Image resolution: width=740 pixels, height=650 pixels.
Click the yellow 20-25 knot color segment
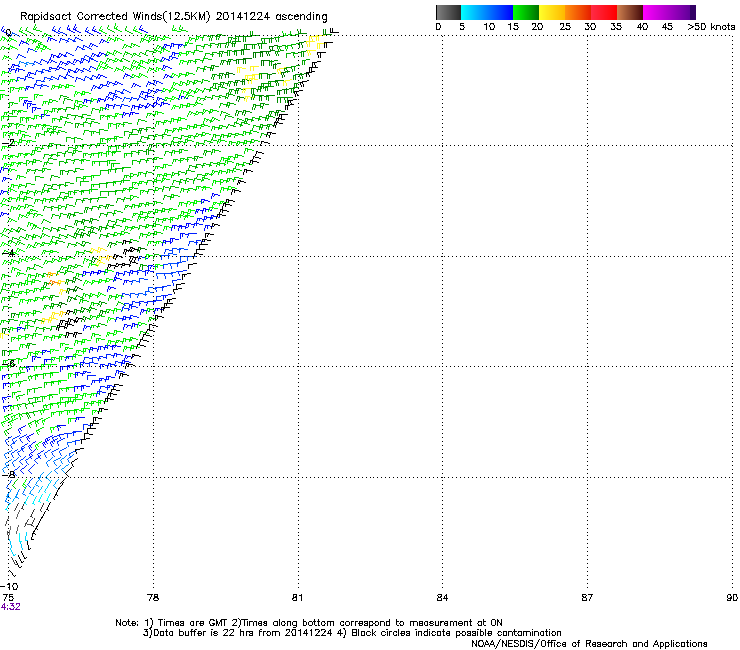[552, 12]
